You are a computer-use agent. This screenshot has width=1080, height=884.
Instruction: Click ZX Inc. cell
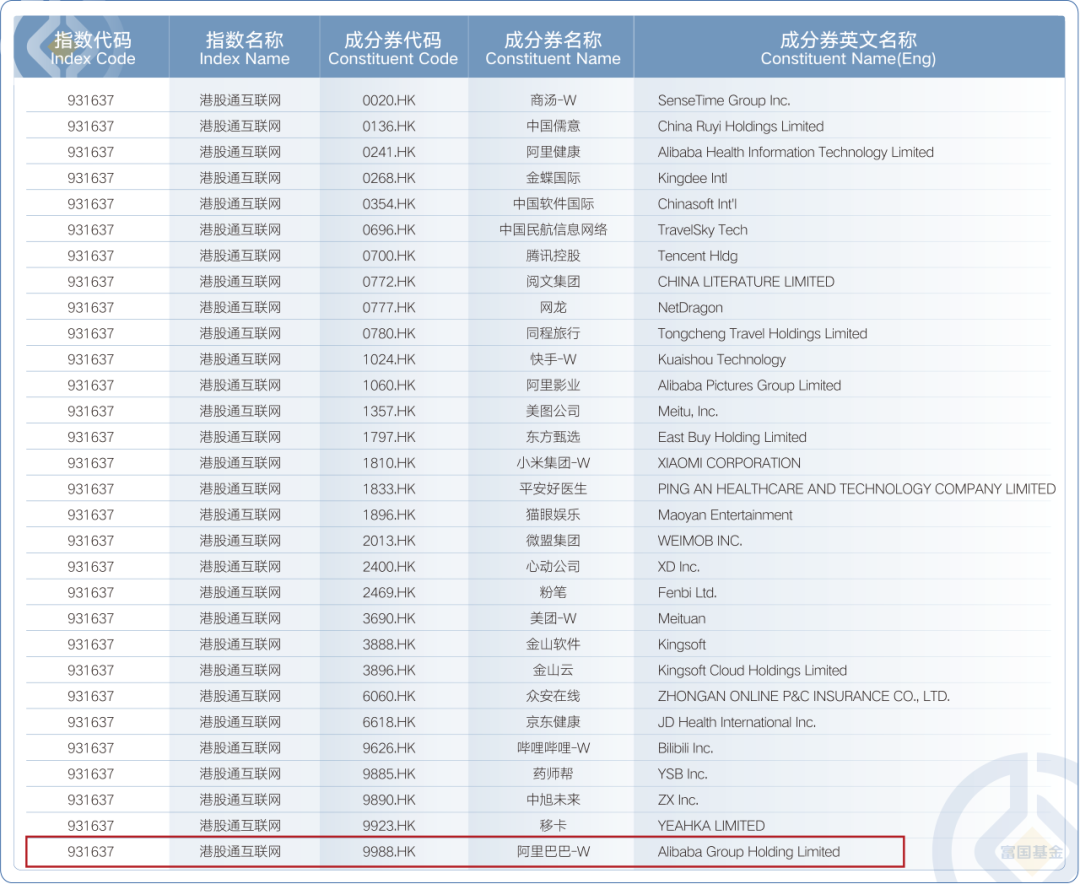click(678, 801)
